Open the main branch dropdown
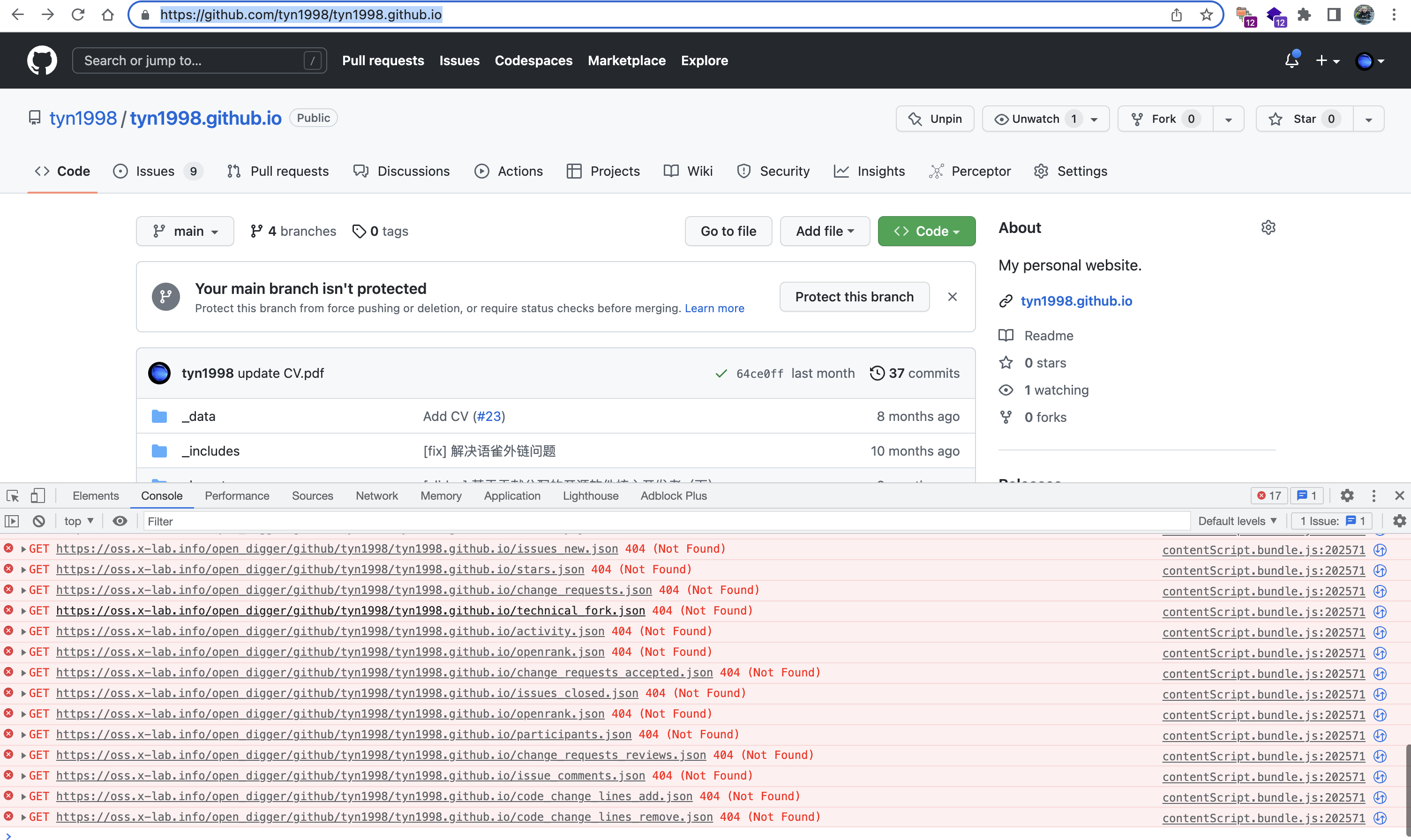The width and height of the screenshot is (1411, 840). pyautogui.click(x=185, y=231)
